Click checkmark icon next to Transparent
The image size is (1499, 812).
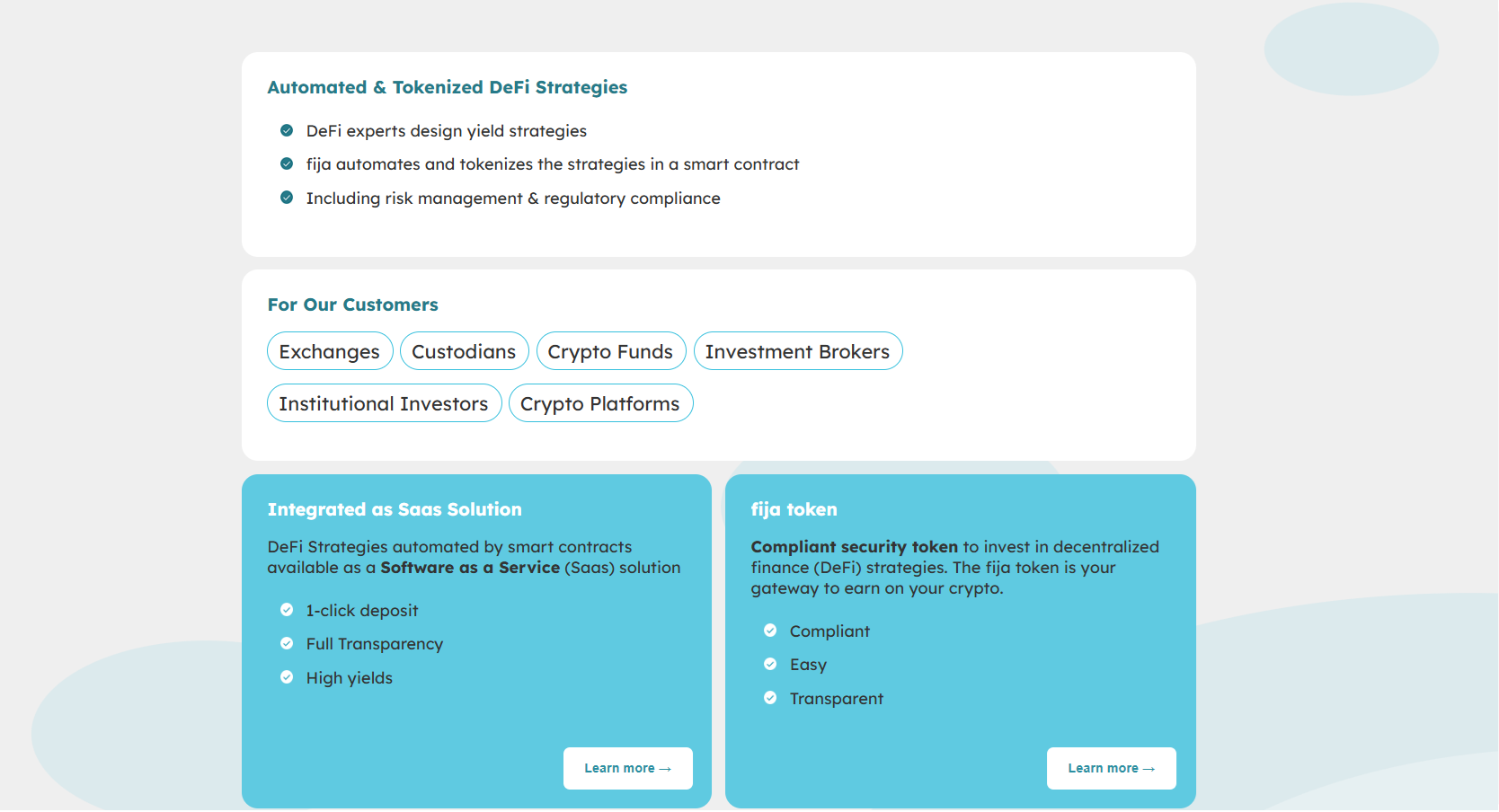[770, 698]
